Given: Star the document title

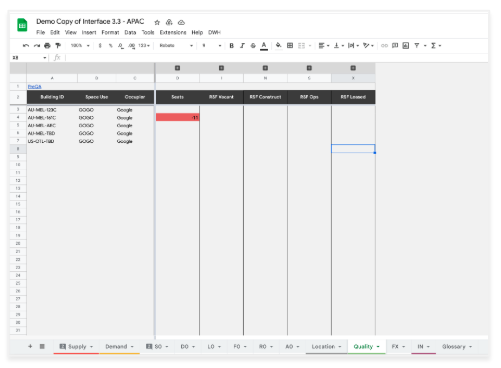Looking at the screenshot, I should pos(157,22).
